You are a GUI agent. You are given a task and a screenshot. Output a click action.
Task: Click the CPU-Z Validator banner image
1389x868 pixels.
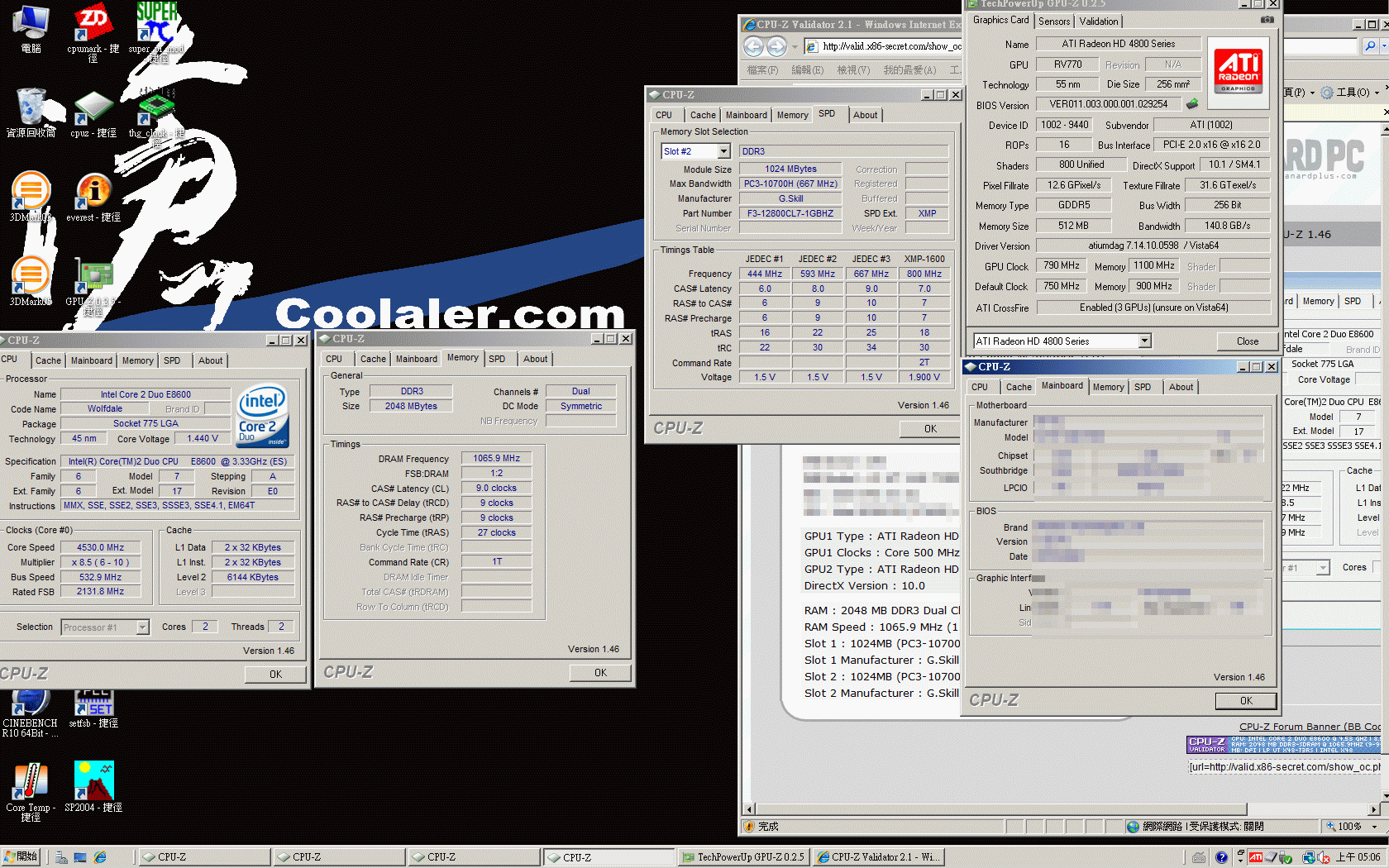[x=1283, y=744]
